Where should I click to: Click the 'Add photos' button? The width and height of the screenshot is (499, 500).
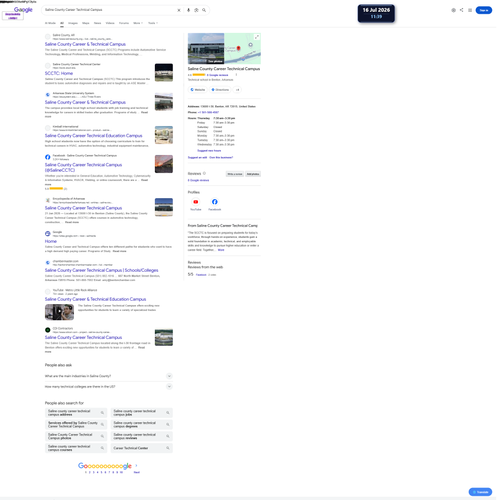point(253,174)
